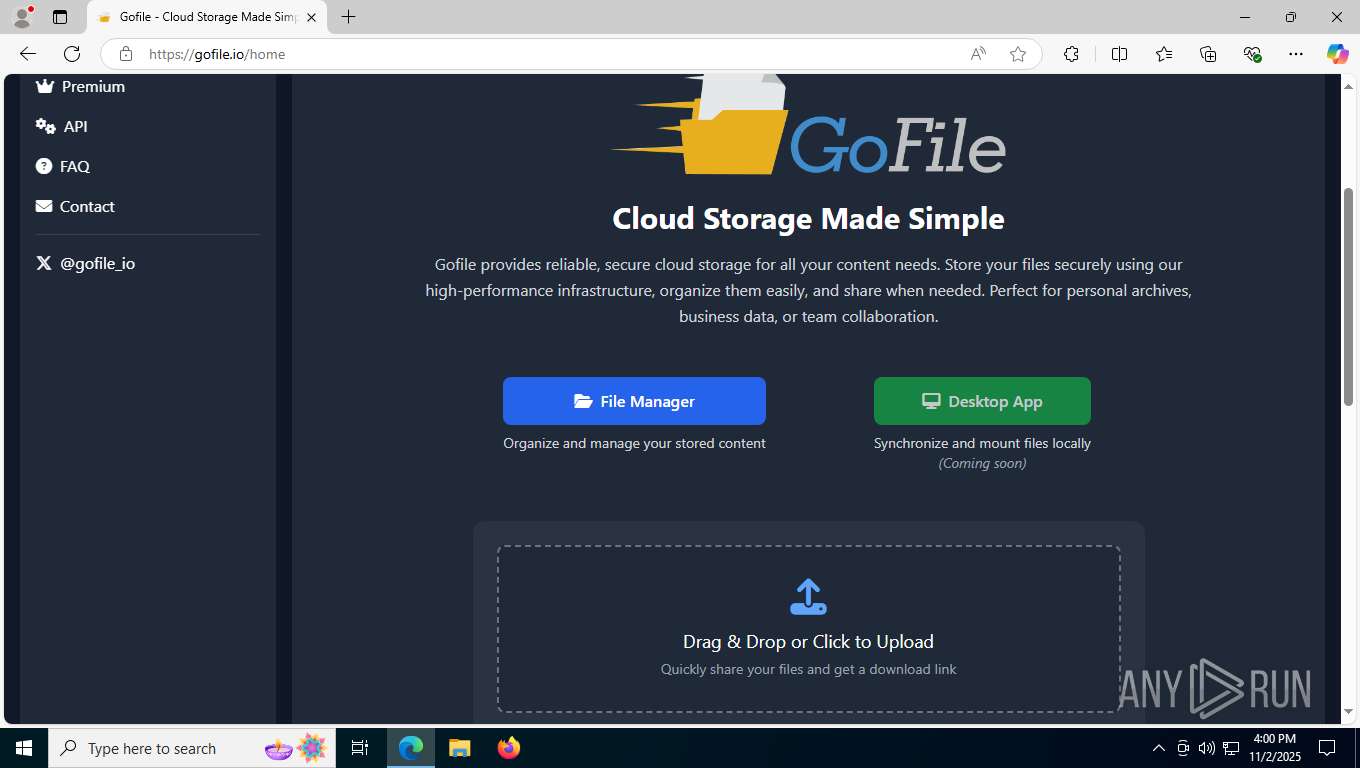Open network settings in system tray
Image resolution: width=1360 pixels, height=768 pixels.
pyautogui.click(x=1229, y=748)
